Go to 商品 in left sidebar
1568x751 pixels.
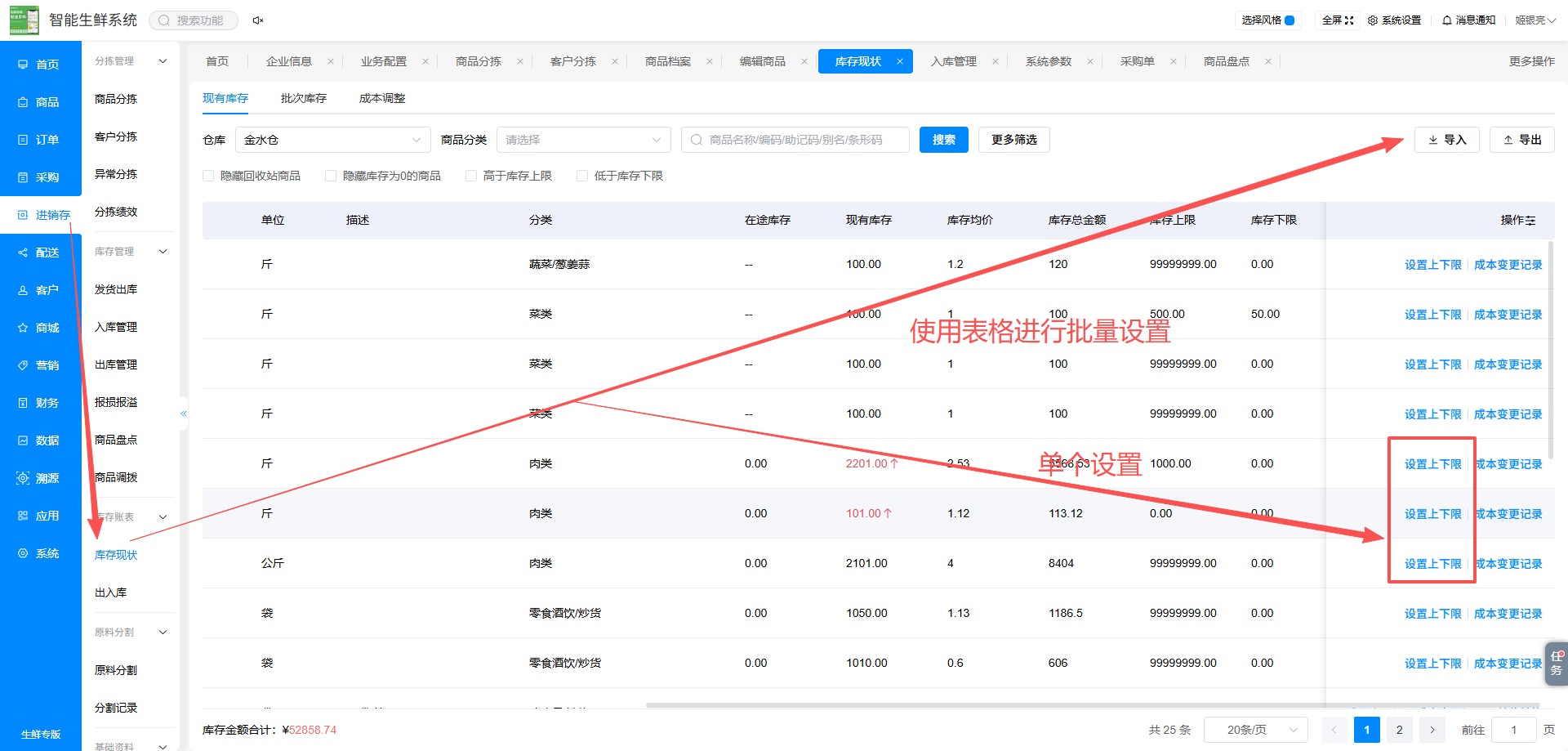[41, 102]
